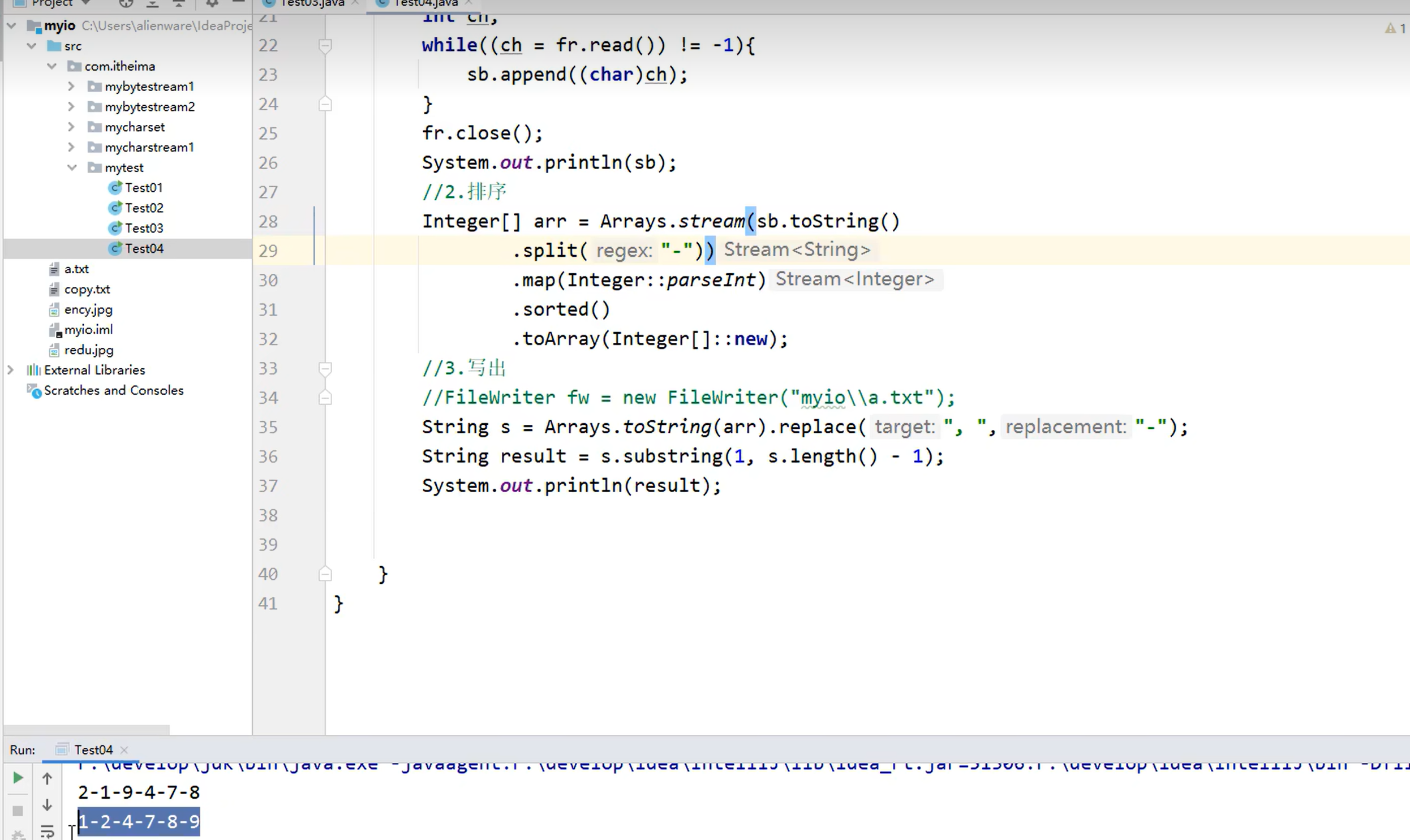Open Scratches and Consoles node
The height and width of the screenshot is (840, 1410).
pos(113,390)
